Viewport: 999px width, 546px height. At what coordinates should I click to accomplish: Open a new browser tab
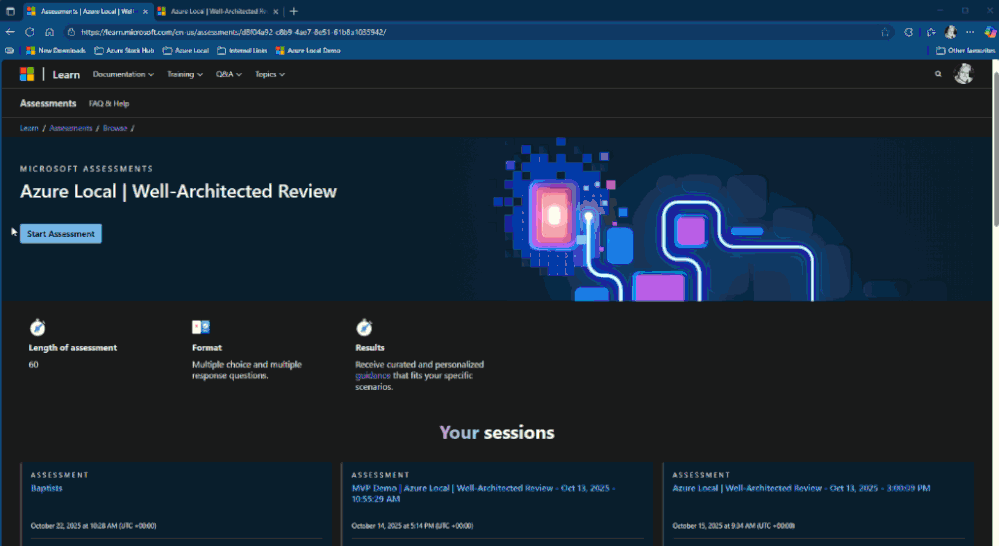(294, 11)
